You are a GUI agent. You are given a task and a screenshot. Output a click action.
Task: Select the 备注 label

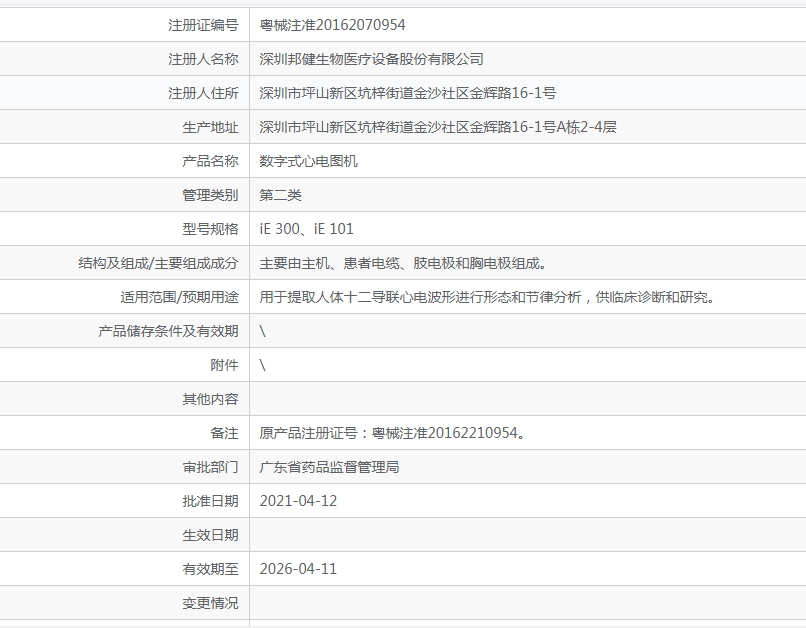point(224,433)
